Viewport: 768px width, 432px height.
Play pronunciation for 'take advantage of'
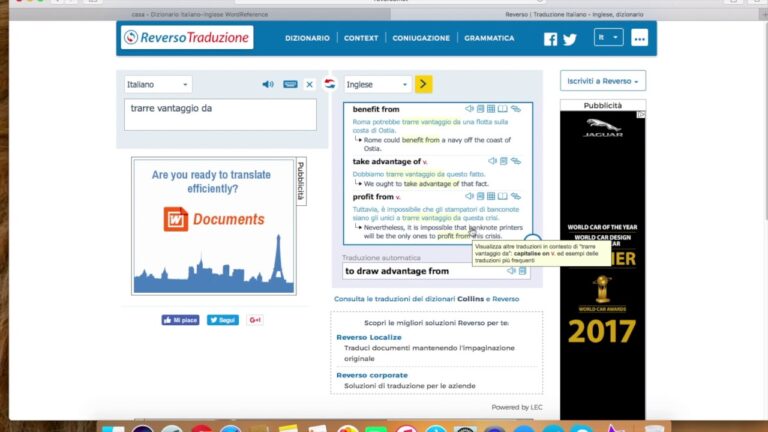tap(492, 161)
